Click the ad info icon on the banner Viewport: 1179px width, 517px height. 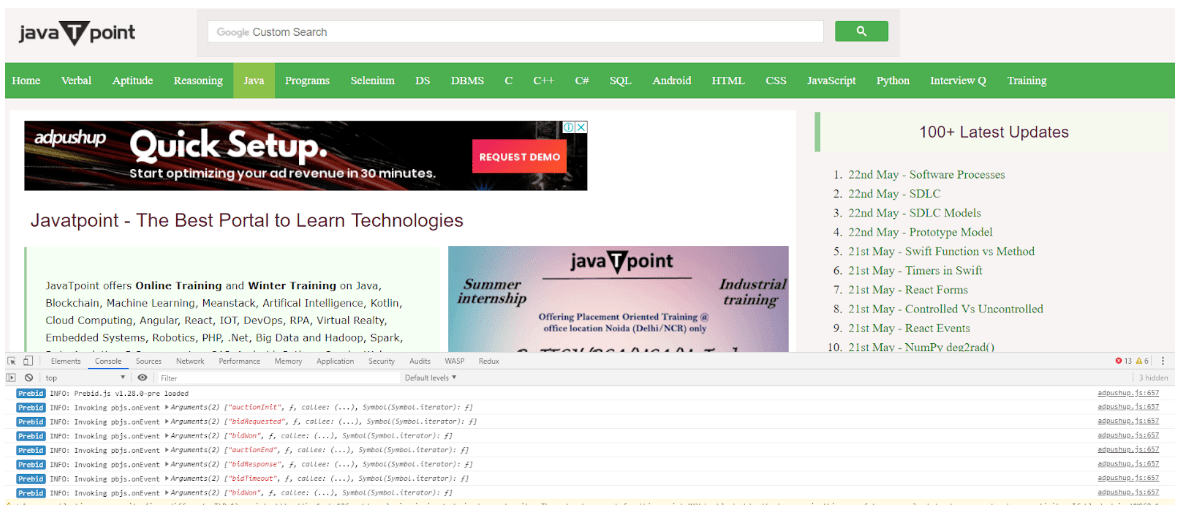pos(568,128)
